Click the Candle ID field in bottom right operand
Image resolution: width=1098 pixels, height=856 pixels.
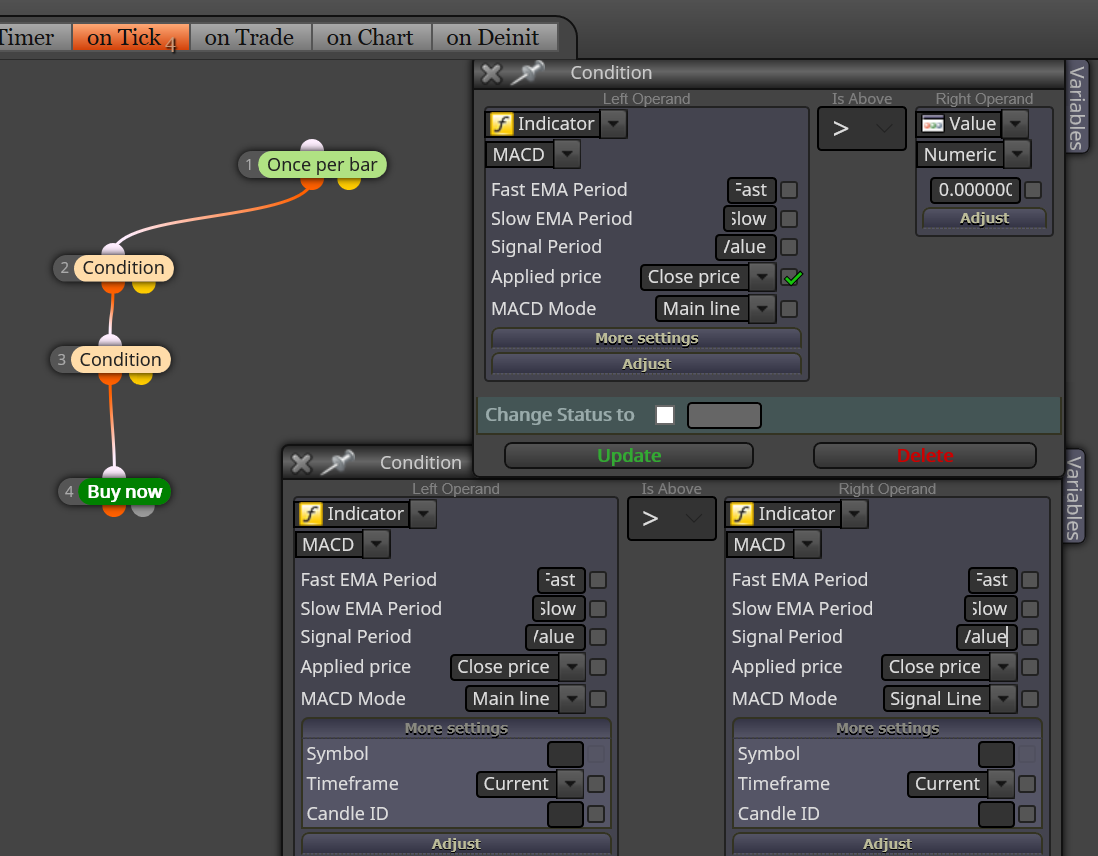point(996,814)
